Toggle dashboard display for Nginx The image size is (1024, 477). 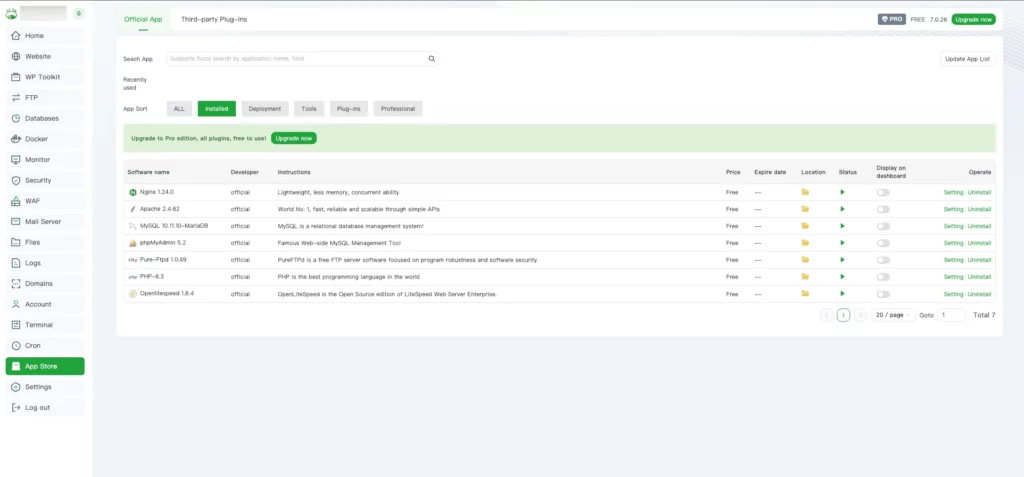(x=883, y=192)
